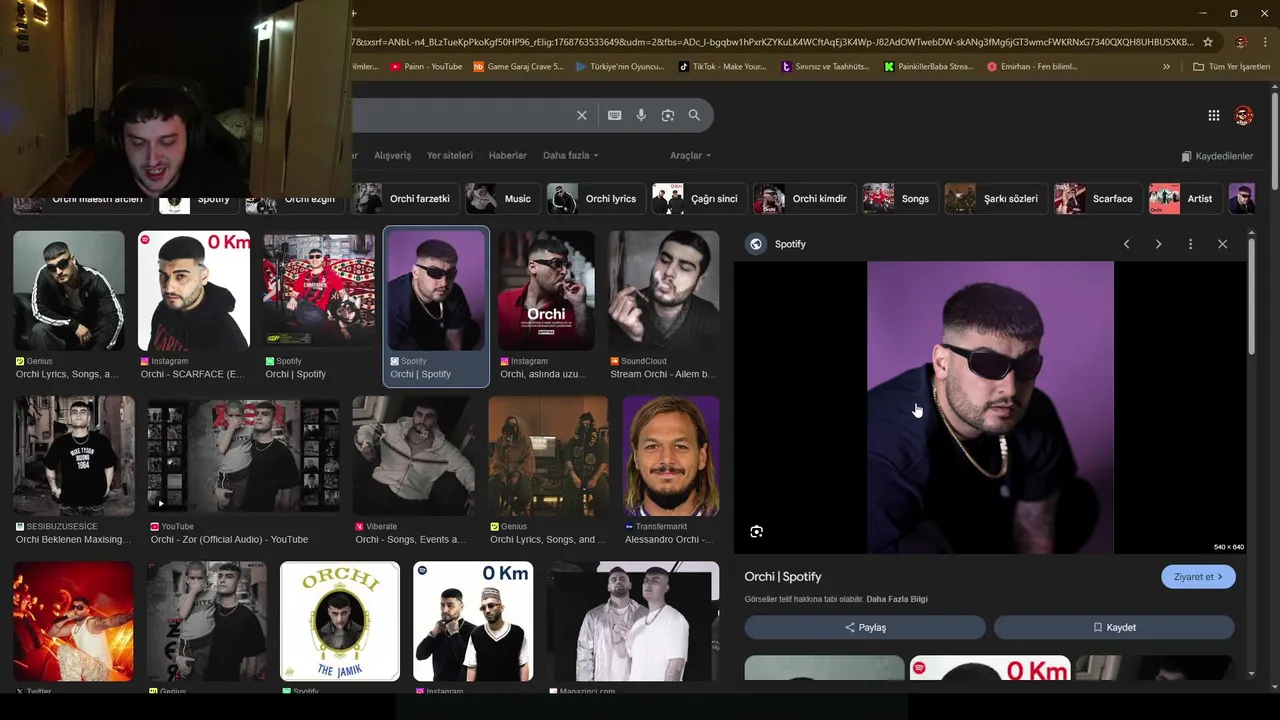Submit search with the magnifier icon

tap(694, 115)
